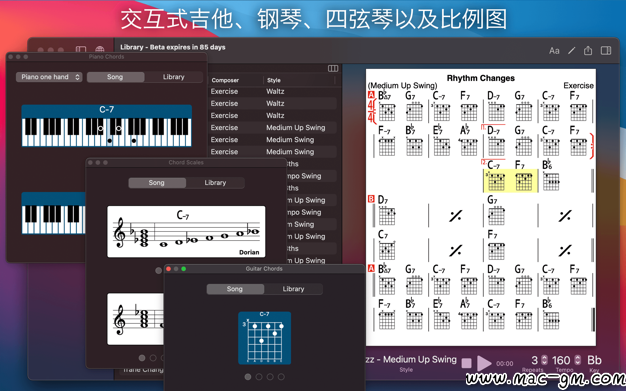Screen dimensions: 626x391
Task: Click the Aa font size icon
Action: pyautogui.click(x=554, y=51)
